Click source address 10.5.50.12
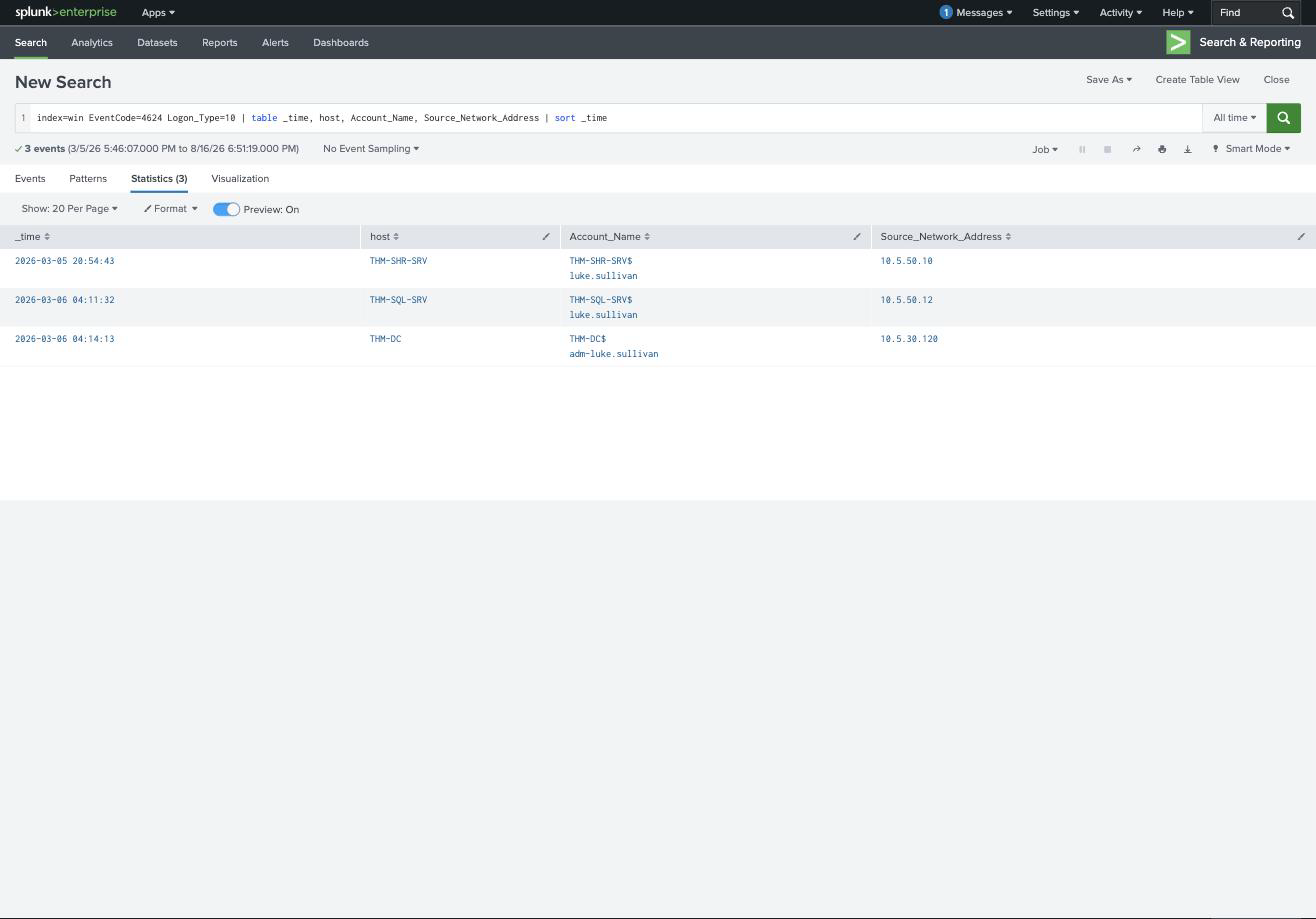This screenshot has width=1316, height=919. pos(906,300)
